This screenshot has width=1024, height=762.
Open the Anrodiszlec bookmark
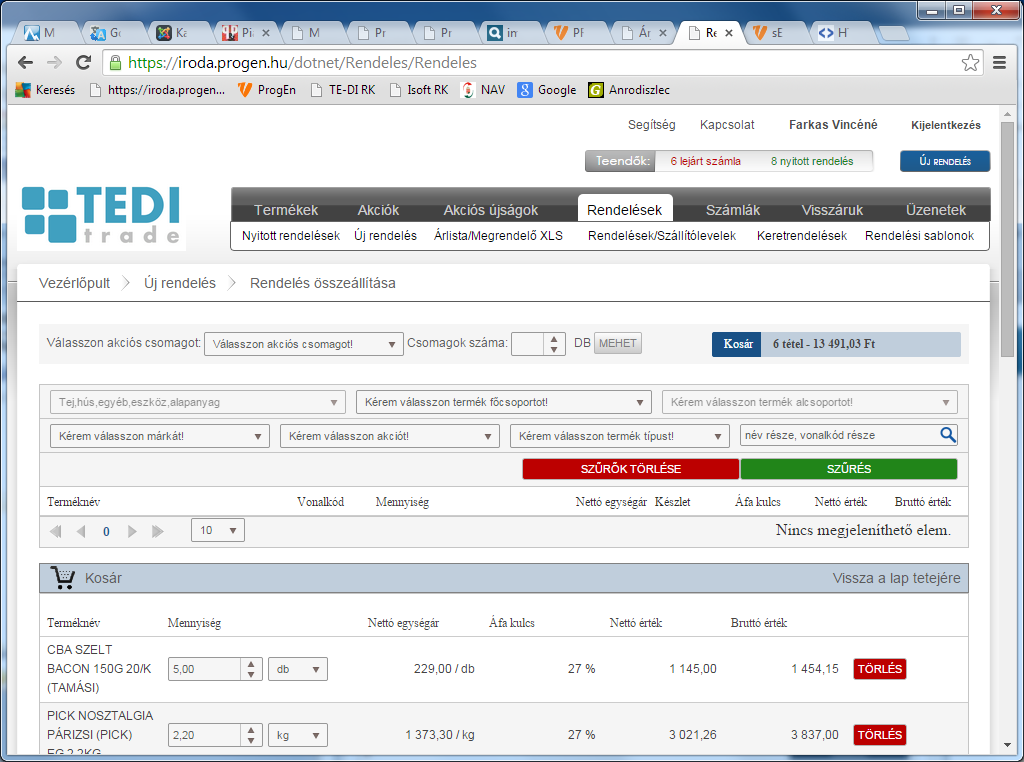point(629,90)
